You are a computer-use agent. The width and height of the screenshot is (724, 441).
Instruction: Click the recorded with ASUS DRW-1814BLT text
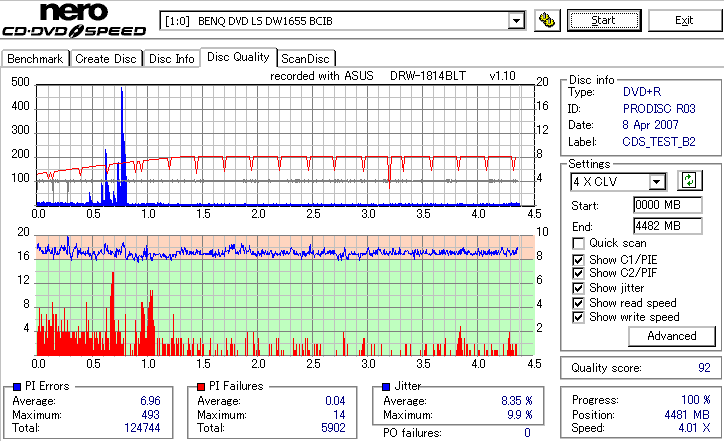click(x=392, y=76)
